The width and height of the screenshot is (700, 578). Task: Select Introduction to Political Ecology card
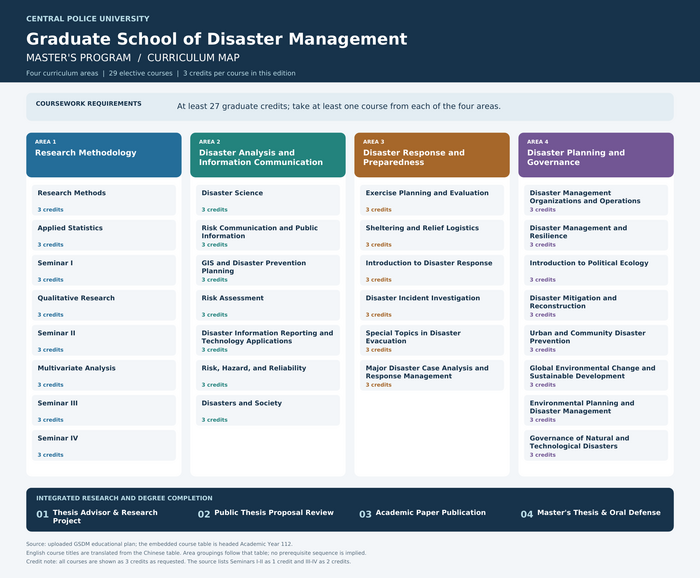click(x=596, y=270)
